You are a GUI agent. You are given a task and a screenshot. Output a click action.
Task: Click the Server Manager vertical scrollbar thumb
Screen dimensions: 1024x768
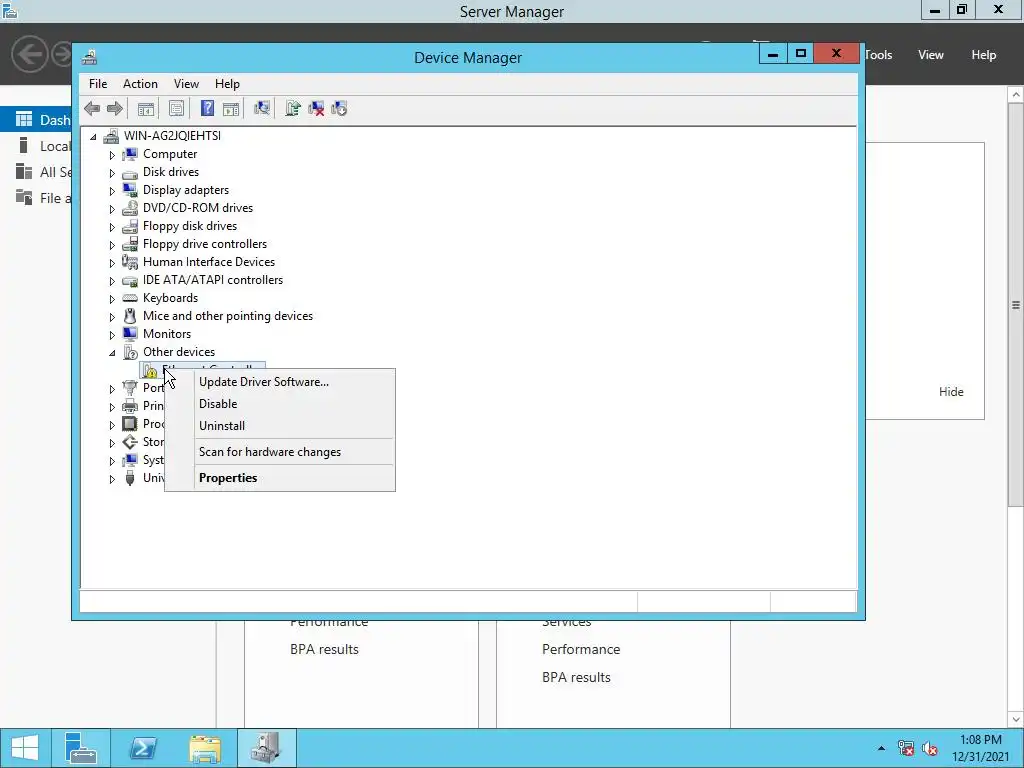1016,304
